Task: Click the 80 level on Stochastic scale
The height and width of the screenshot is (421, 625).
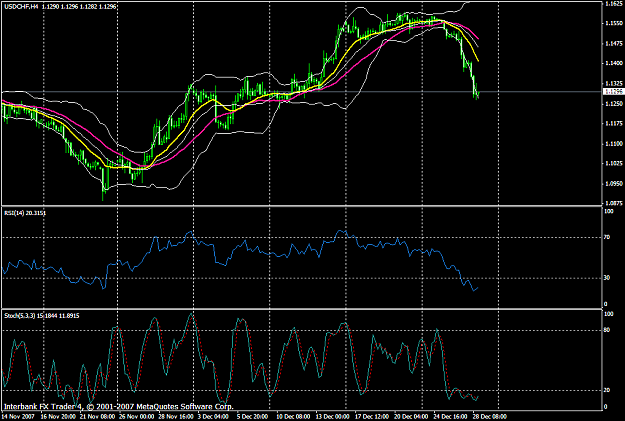Action: click(607, 330)
